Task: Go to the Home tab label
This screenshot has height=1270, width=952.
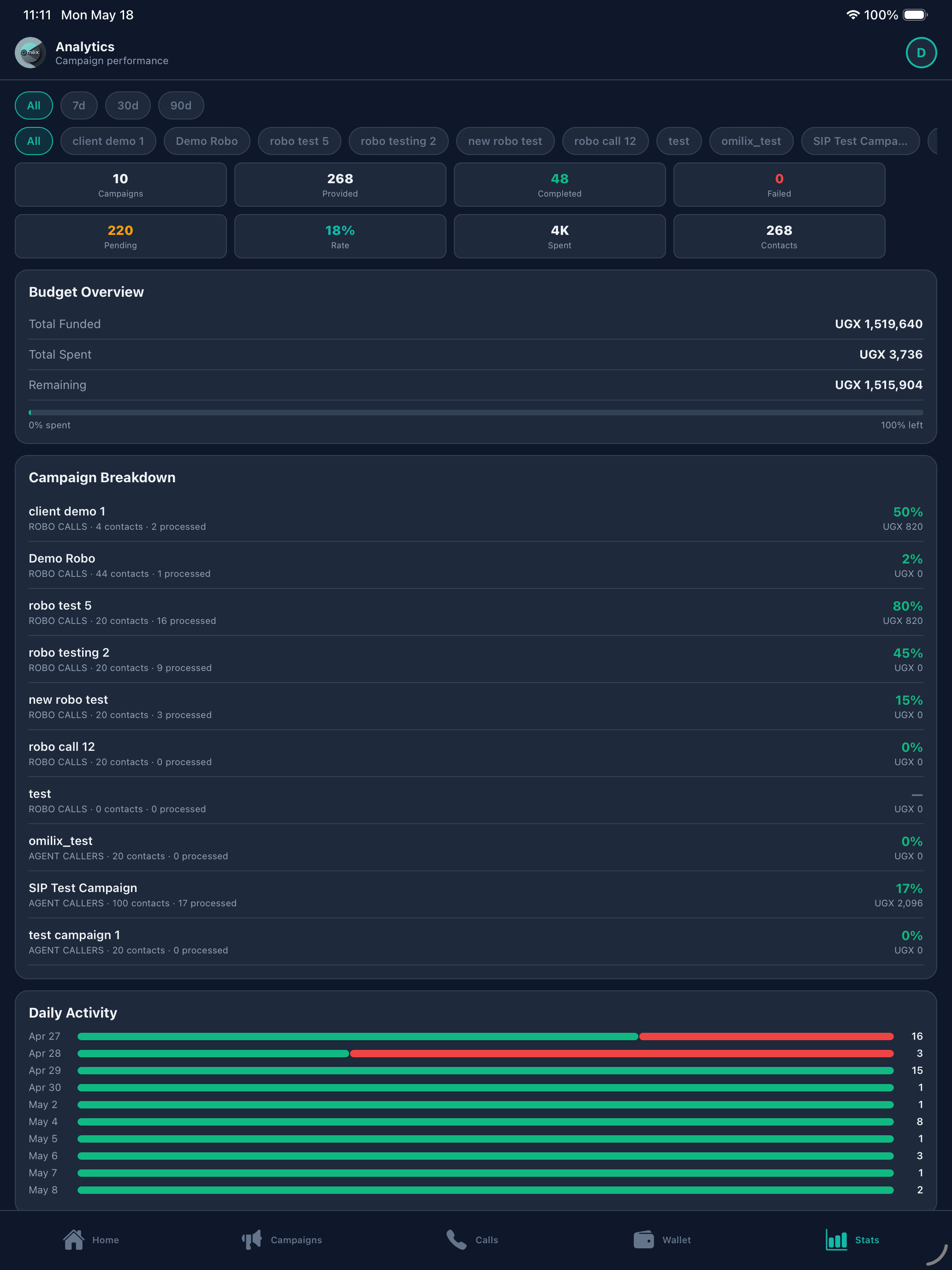Action: coord(106,1240)
